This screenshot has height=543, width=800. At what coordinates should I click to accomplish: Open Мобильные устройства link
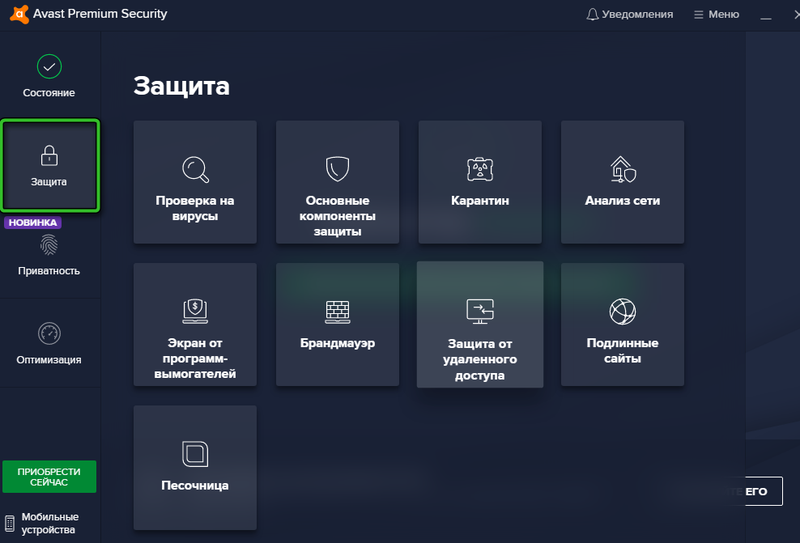(x=50, y=523)
